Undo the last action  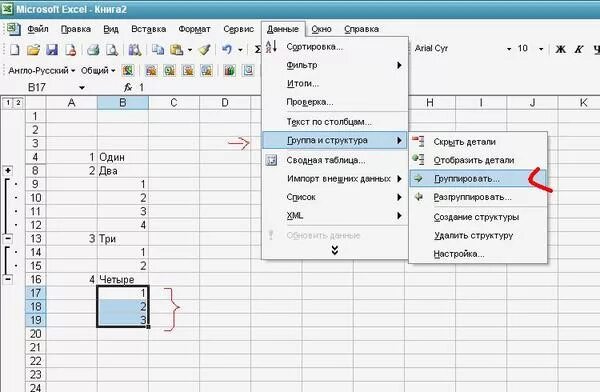tap(227, 49)
